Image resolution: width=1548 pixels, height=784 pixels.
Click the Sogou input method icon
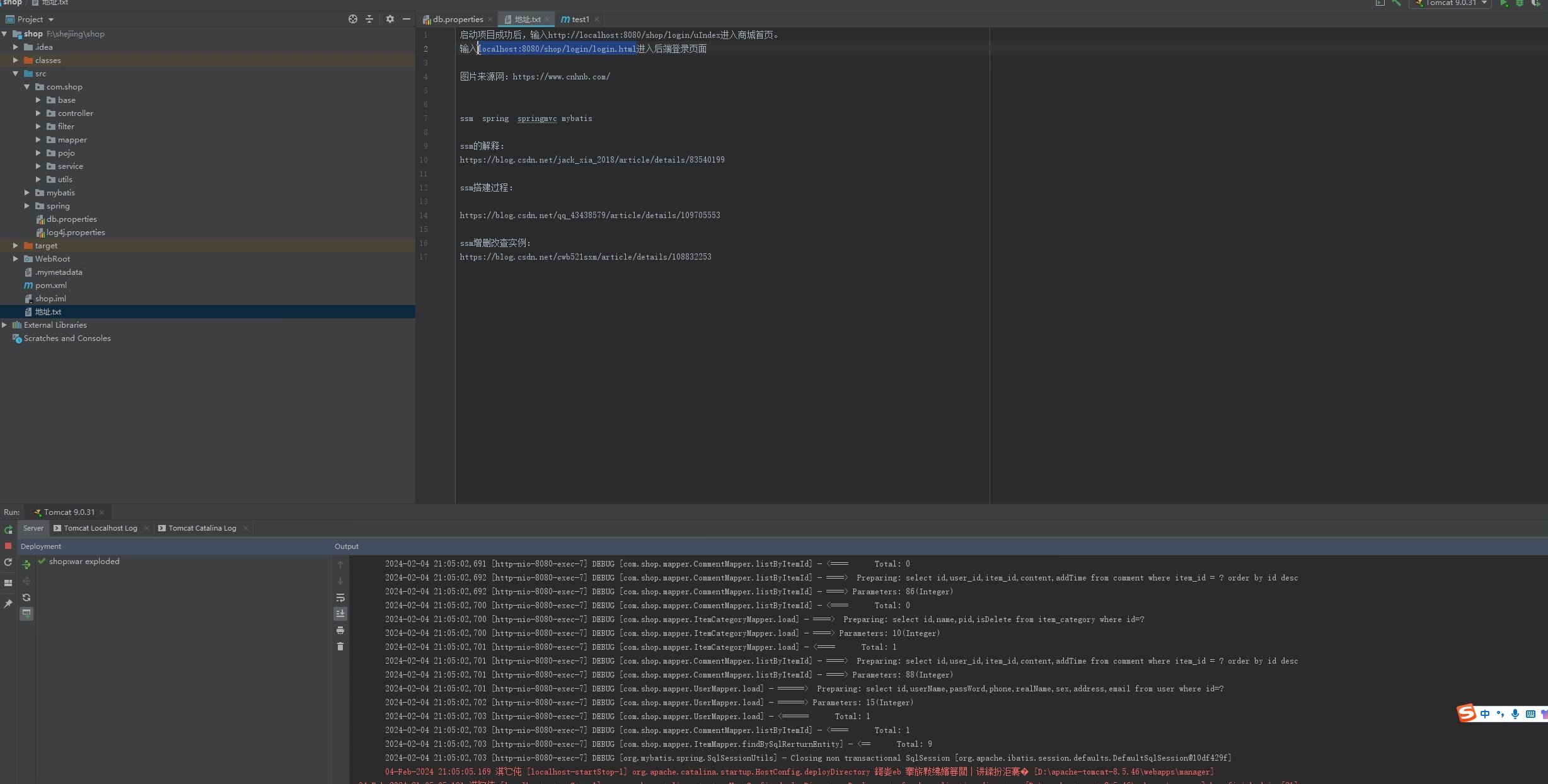(1467, 713)
